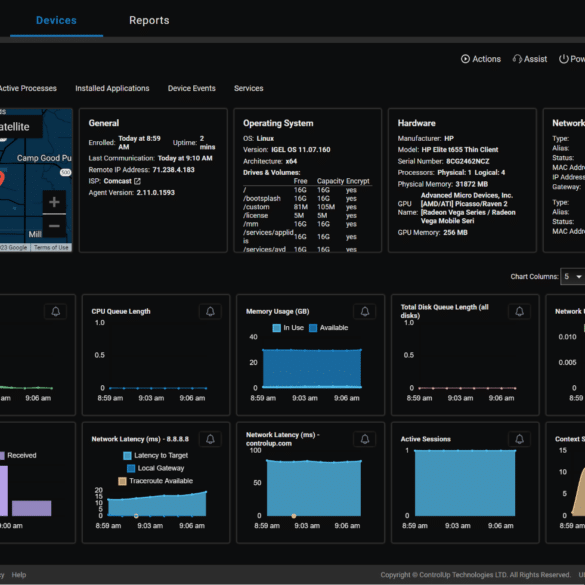
Task: Toggle the Latency to Target legend
Action: [156, 456]
